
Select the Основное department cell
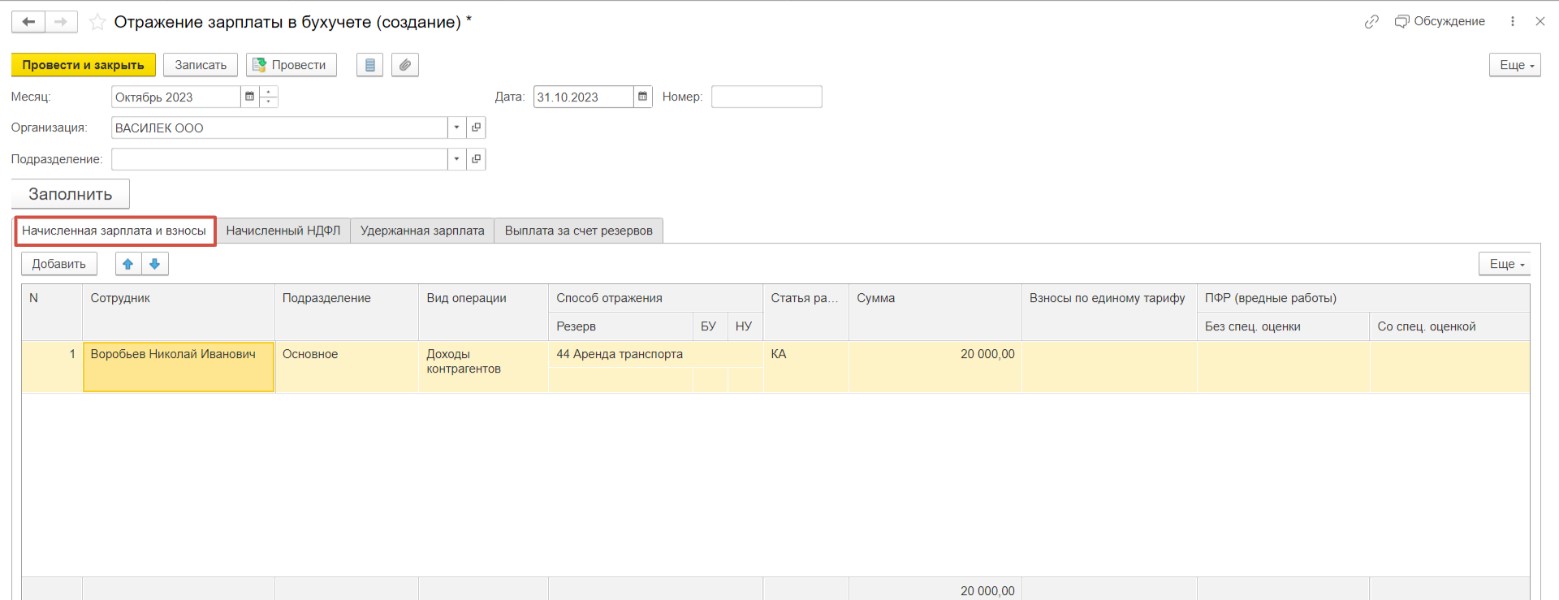pos(346,366)
